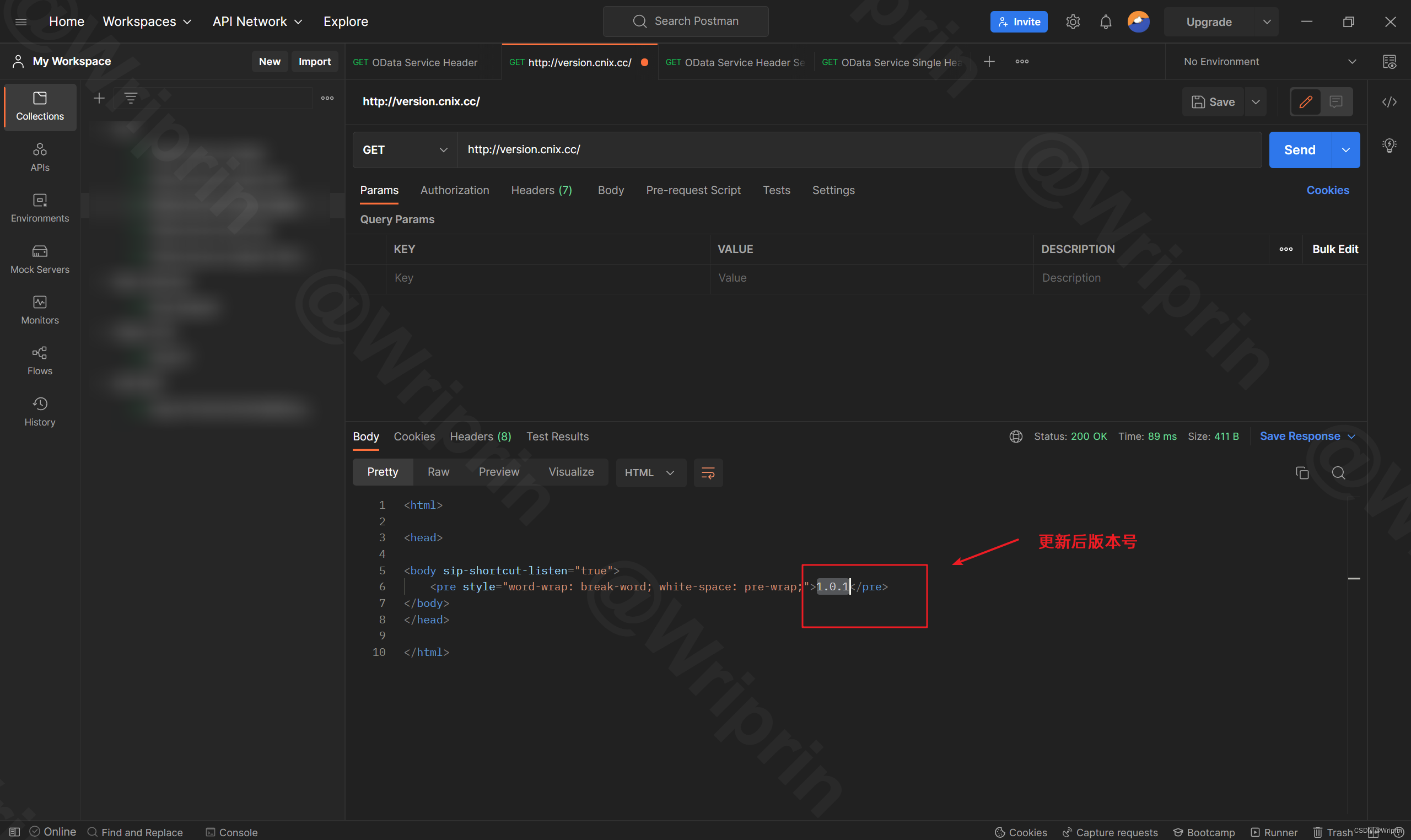Search within the response body
Viewport: 1411px width, 840px height.
click(1338, 473)
